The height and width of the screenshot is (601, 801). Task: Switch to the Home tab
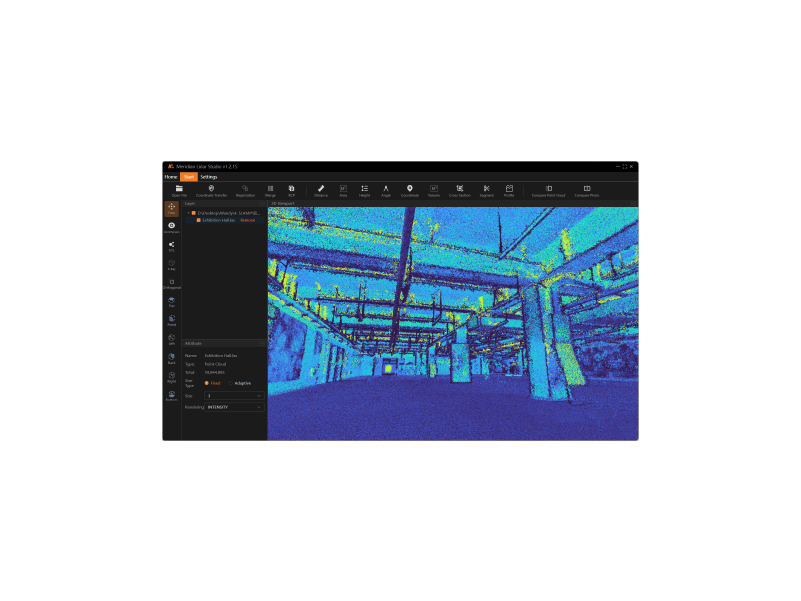[171, 177]
